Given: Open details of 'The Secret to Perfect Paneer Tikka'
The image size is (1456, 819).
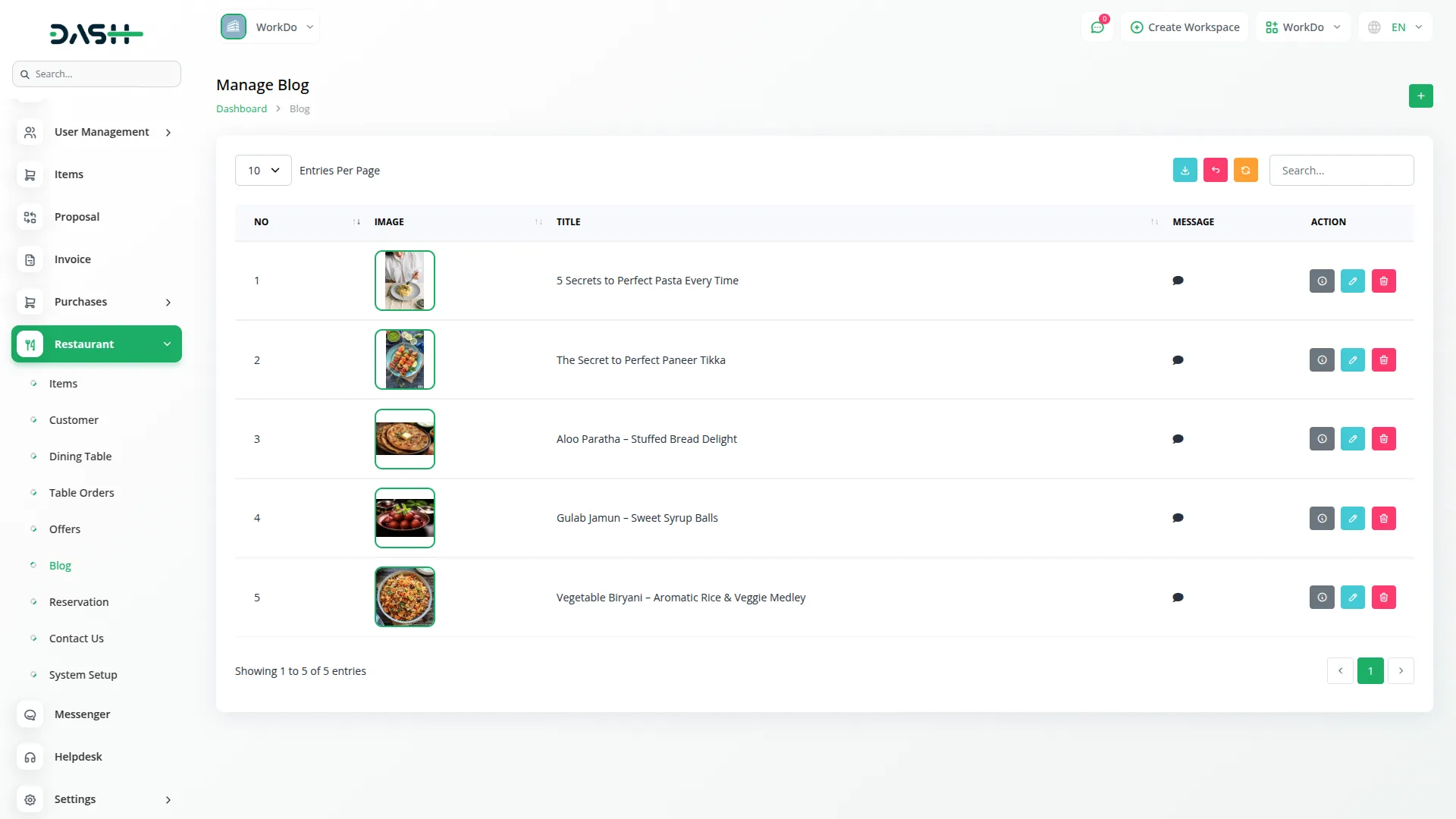Looking at the screenshot, I should 1322,359.
